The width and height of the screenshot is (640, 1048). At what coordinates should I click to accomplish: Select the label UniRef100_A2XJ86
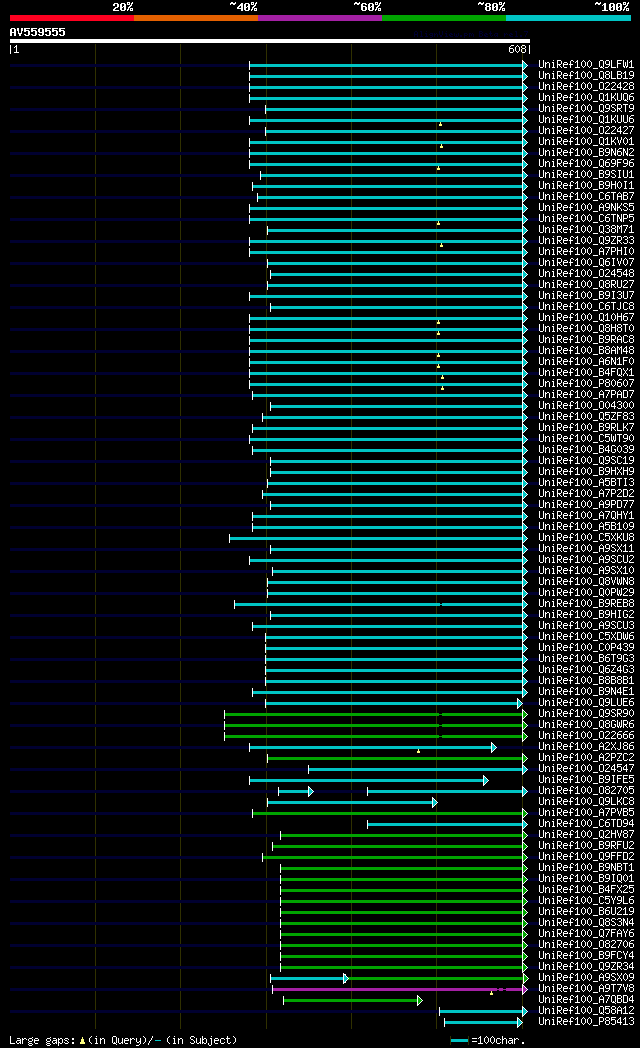point(586,747)
